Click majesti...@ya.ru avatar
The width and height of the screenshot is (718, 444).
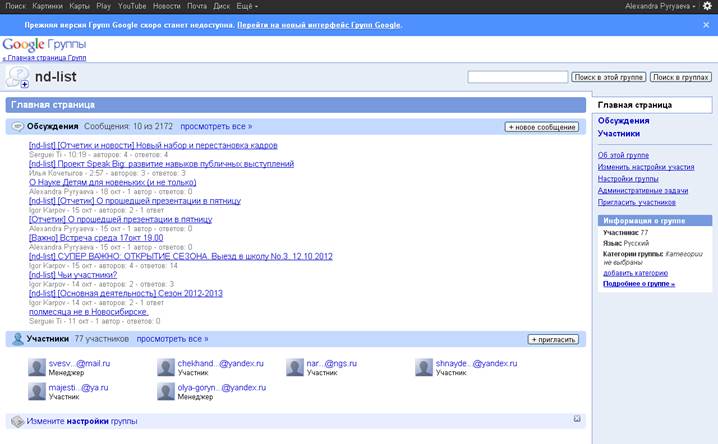(37, 392)
